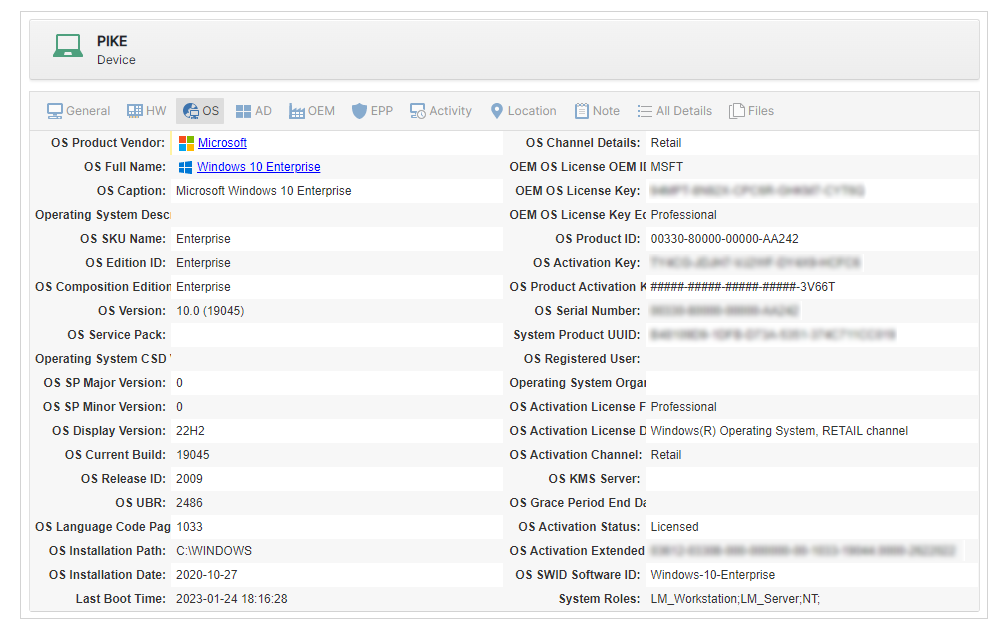Select the installation path C:\WINDOWS
Image resolution: width=1004 pixels, height=625 pixels.
click(x=214, y=551)
